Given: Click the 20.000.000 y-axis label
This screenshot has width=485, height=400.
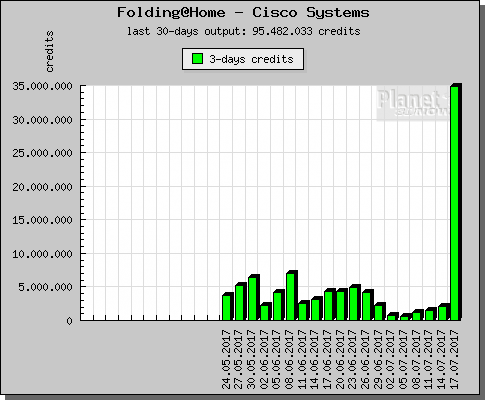Looking at the screenshot, I should pos(42,187).
